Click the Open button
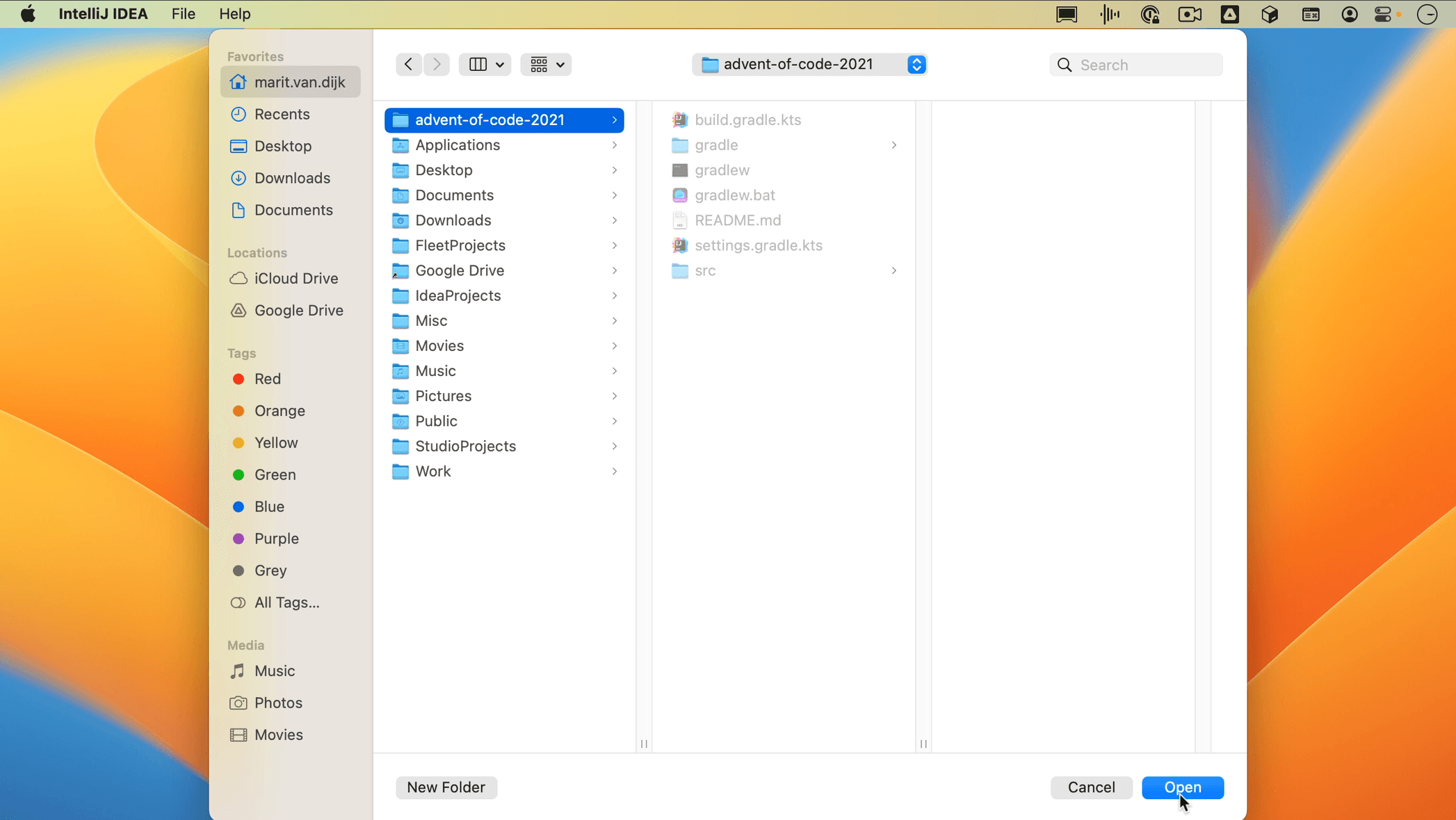The width and height of the screenshot is (1456, 820). click(x=1183, y=787)
